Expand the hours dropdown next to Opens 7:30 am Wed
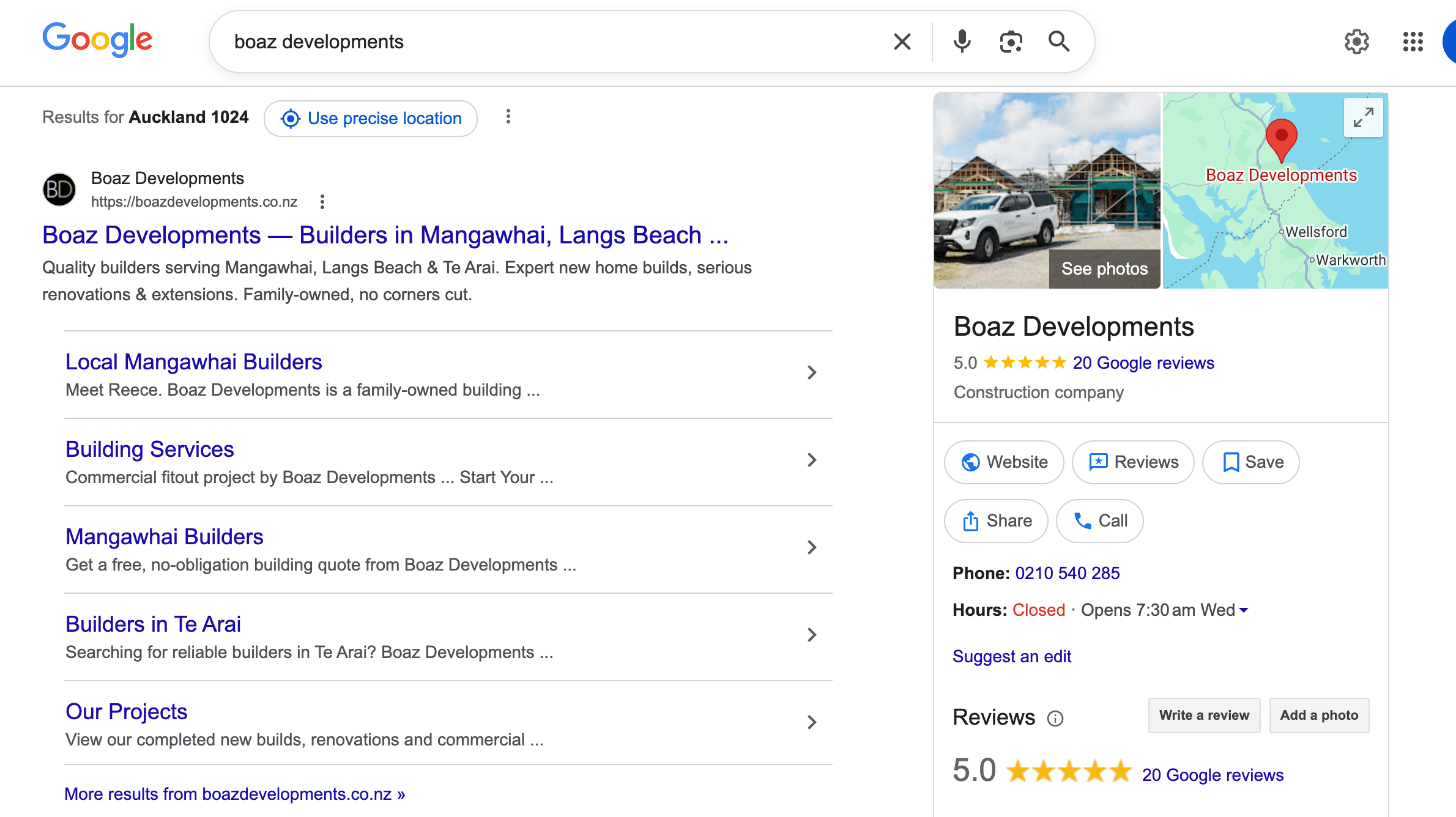Viewport: 1456px width, 817px height. point(1244,610)
